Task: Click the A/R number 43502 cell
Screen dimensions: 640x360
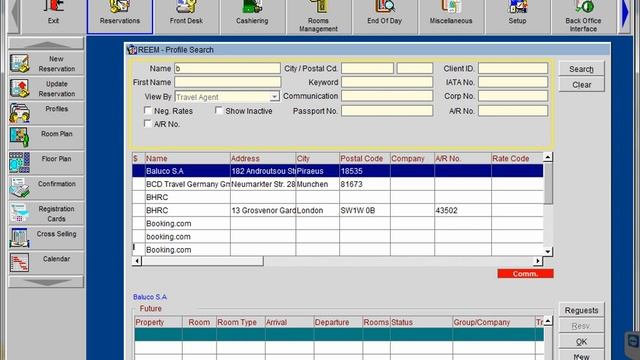Action: pyautogui.click(x=463, y=210)
